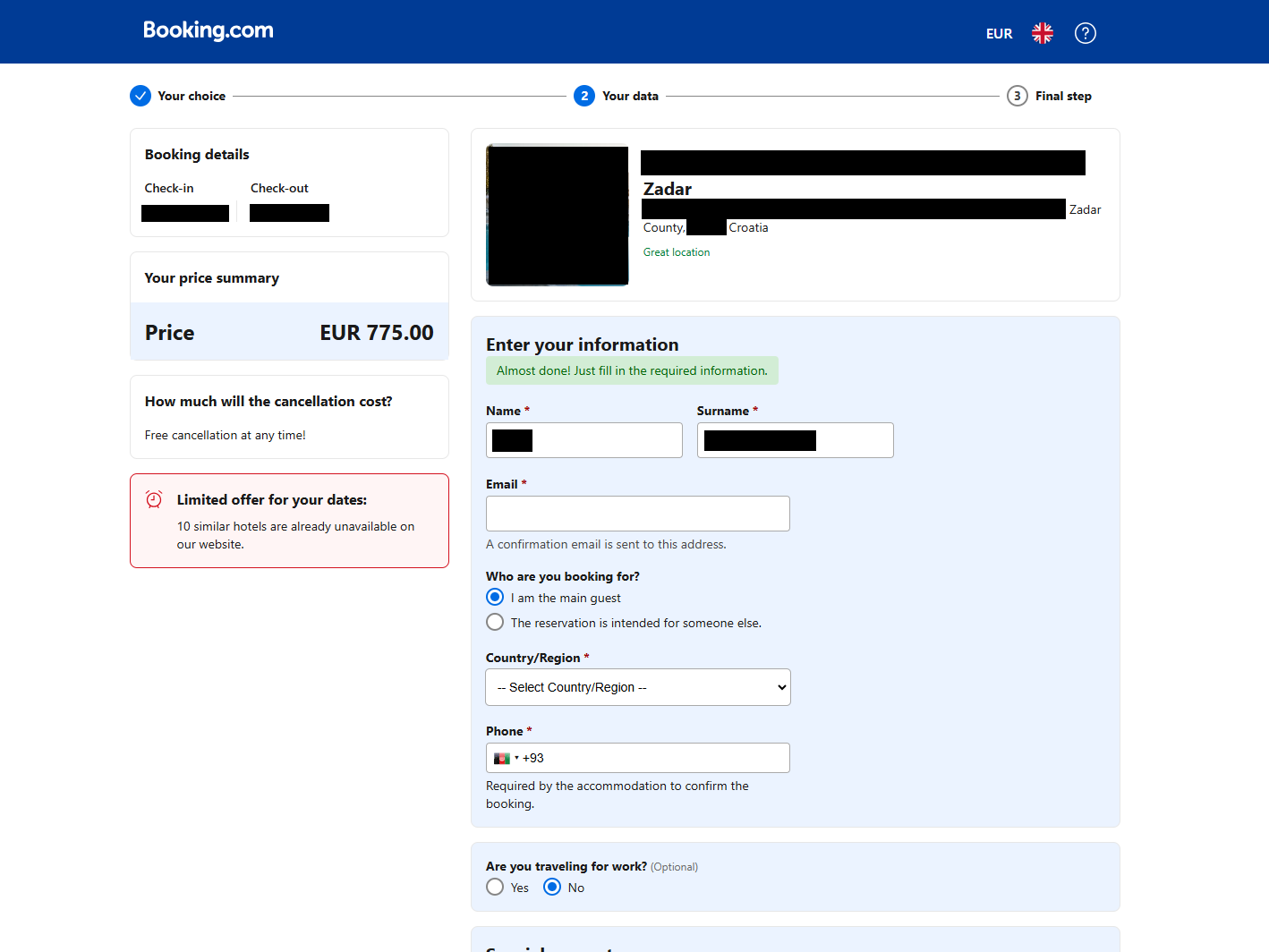Click the Check-out label
Screen dimensions: 1269x952
click(x=279, y=188)
